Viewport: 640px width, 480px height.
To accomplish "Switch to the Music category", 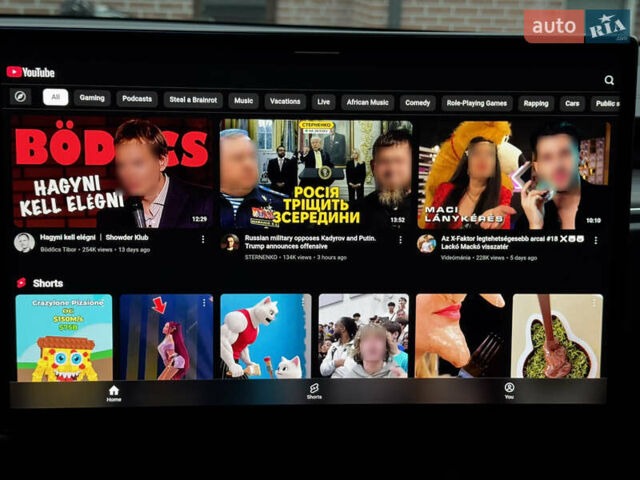I will [x=243, y=101].
